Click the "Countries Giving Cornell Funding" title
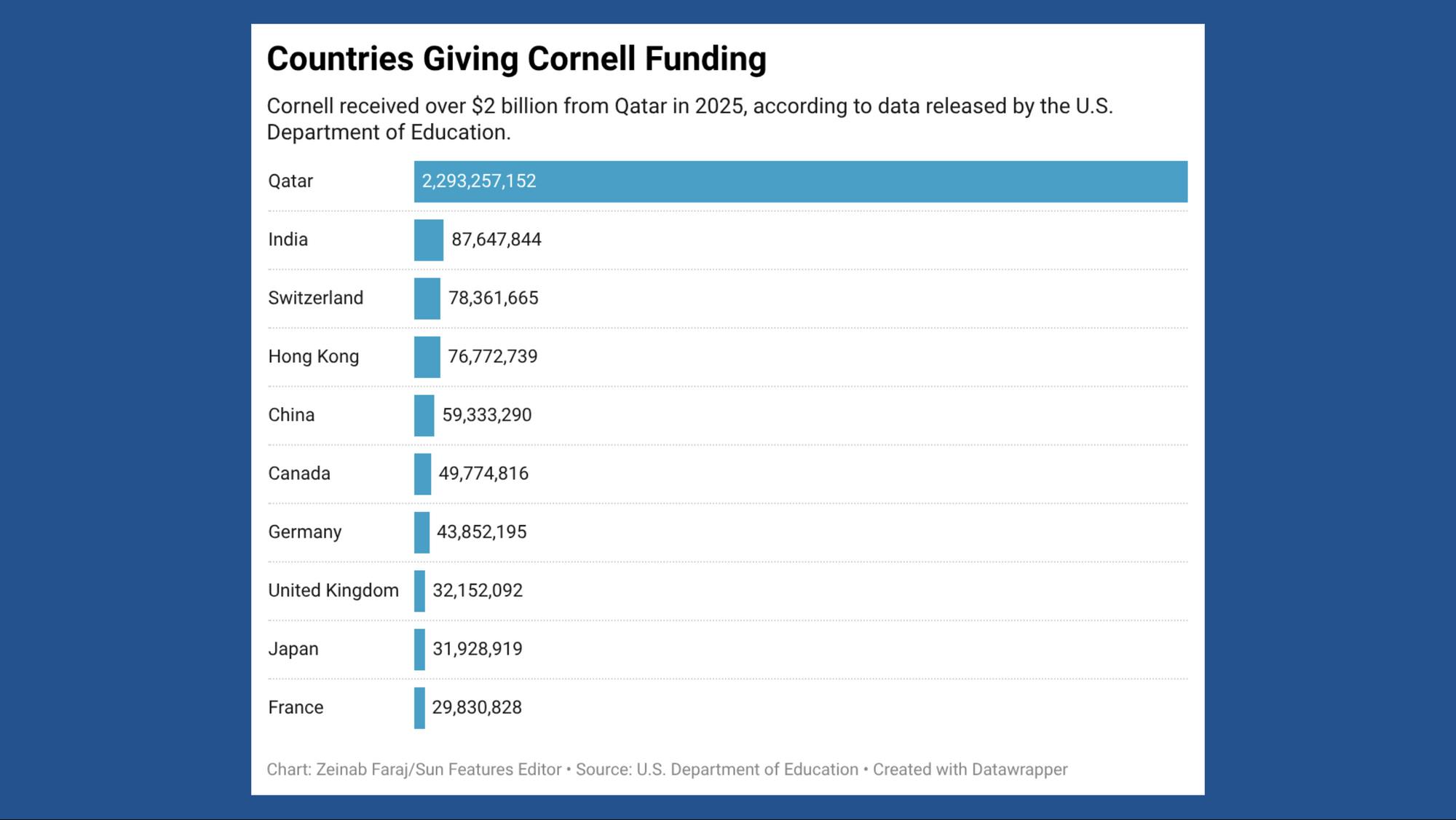1456x820 pixels. click(516, 59)
